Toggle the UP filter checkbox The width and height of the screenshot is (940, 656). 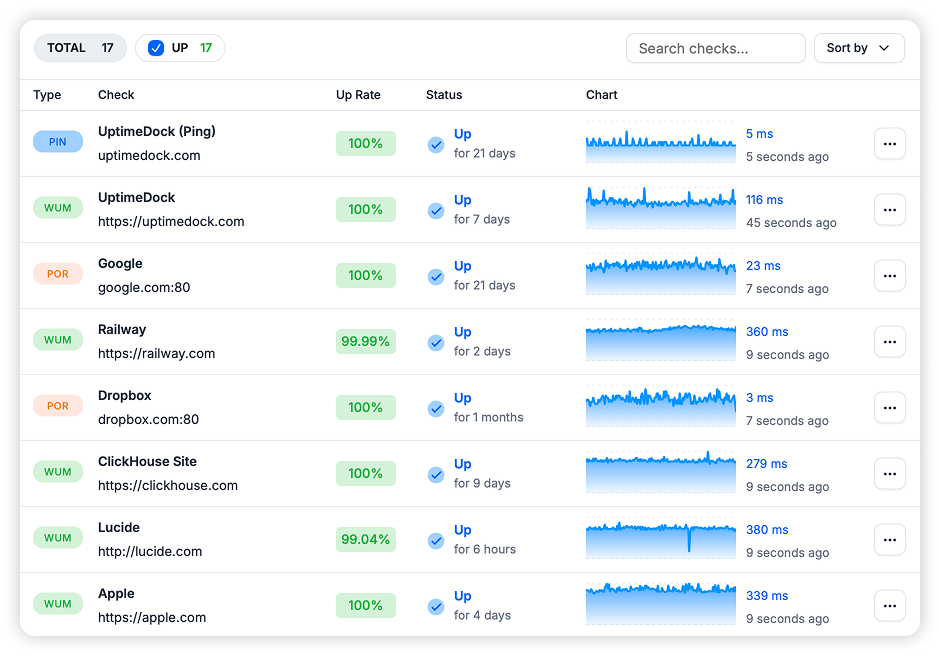click(156, 48)
